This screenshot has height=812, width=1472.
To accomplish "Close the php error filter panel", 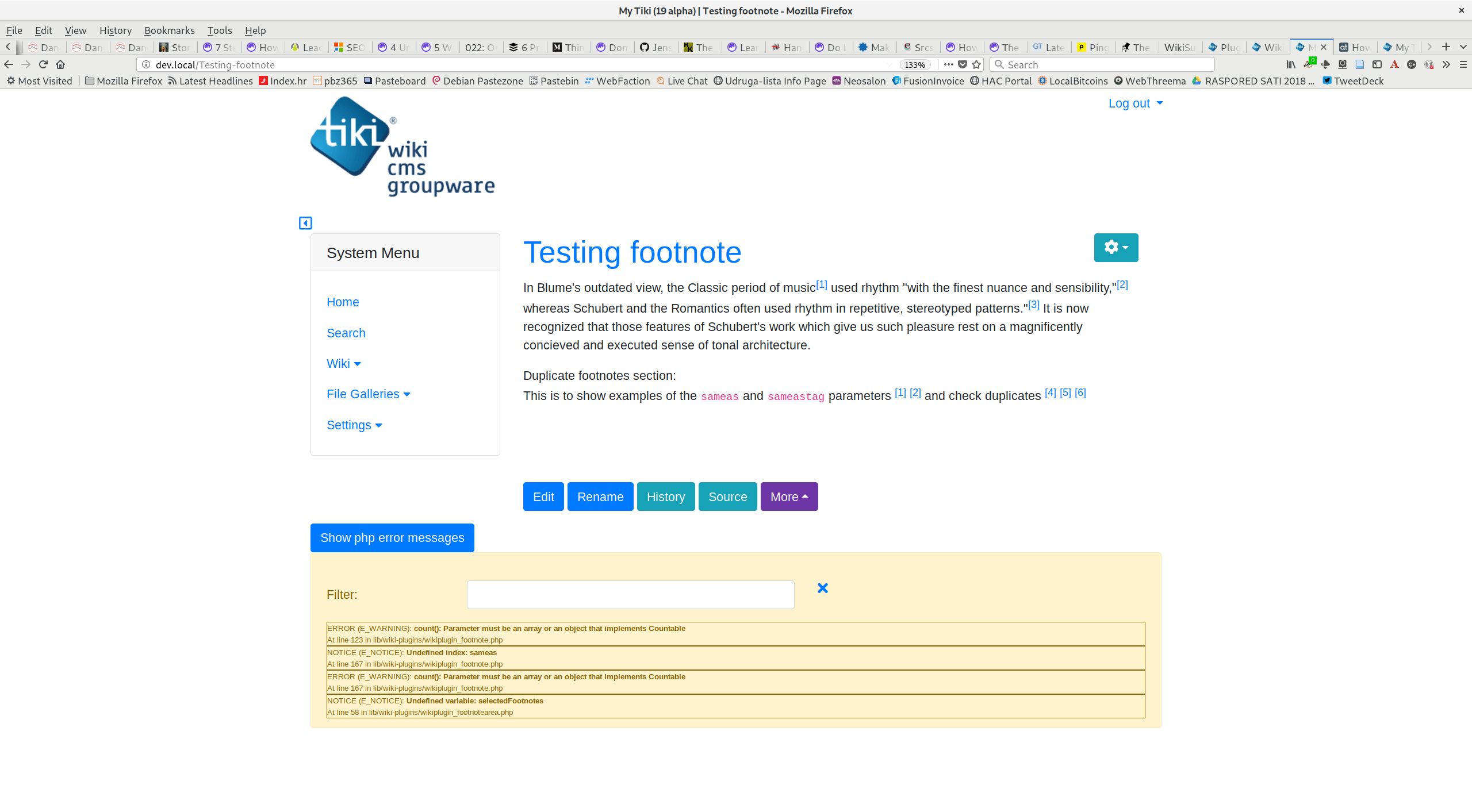I will pyautogui.click(x=823, y=588).
